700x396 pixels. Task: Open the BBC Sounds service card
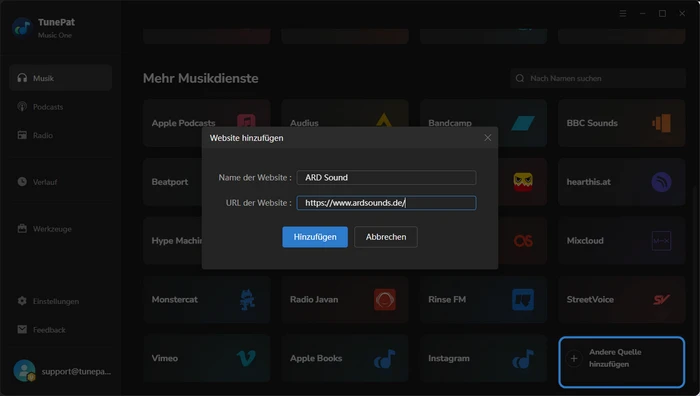pyautogui.click(x=621, y=123)
